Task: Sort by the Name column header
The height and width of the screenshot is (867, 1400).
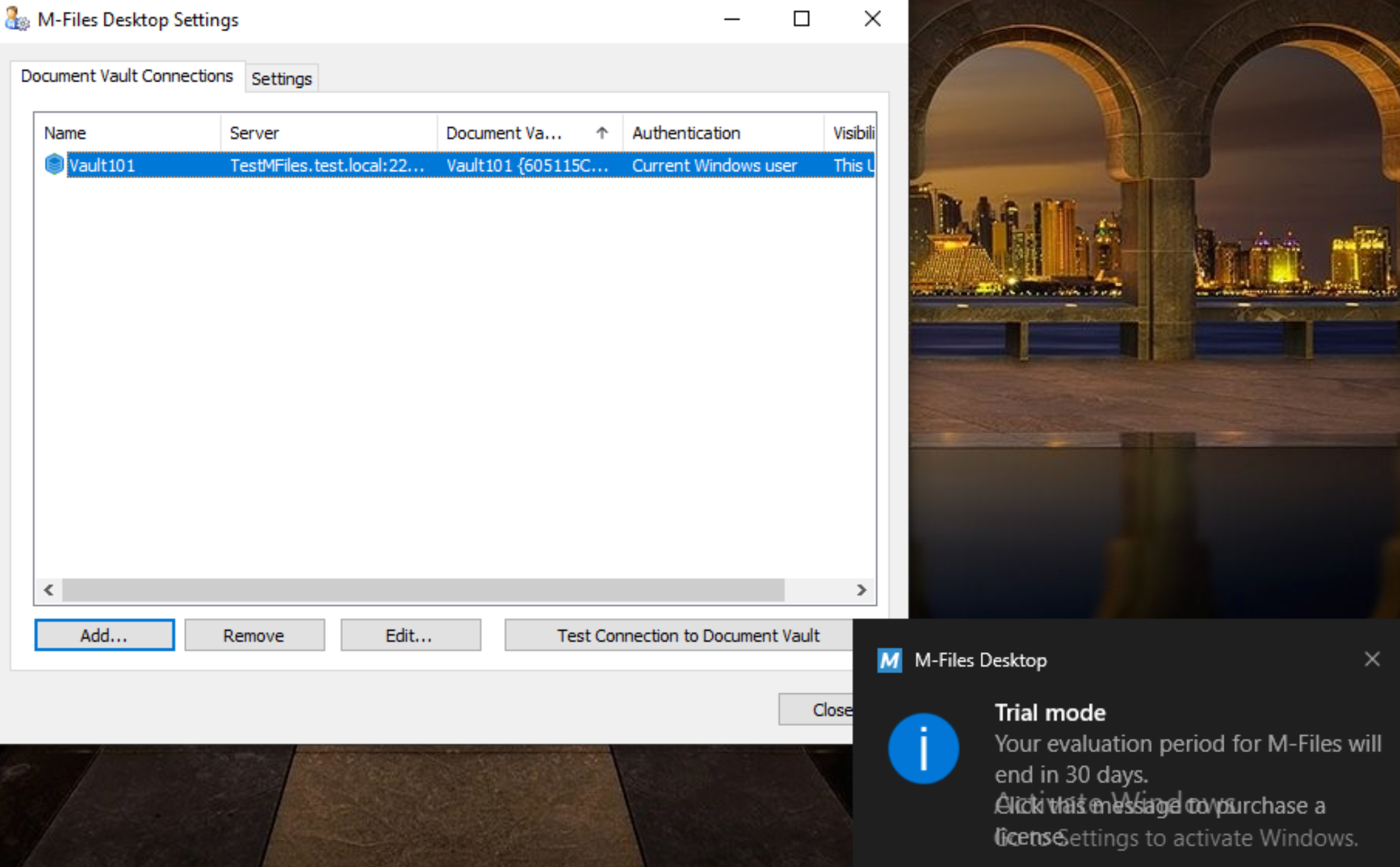Action: click(x=128, y=133)
